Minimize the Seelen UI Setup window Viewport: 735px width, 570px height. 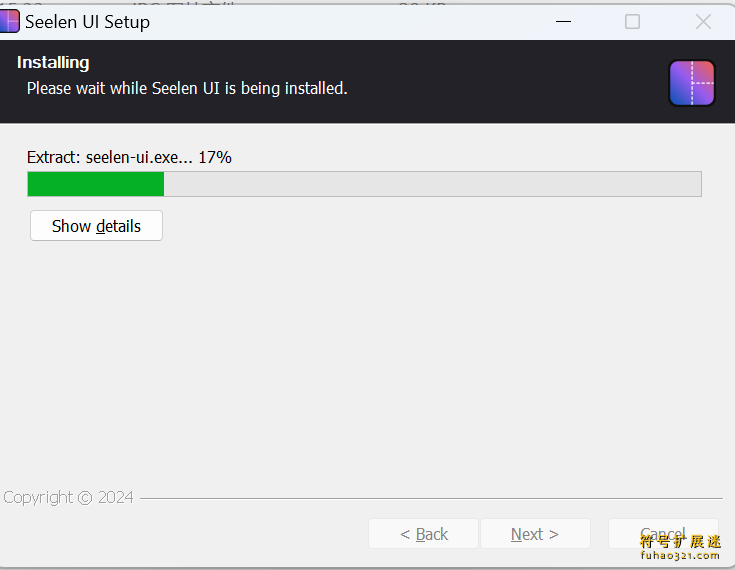point(562,21)
